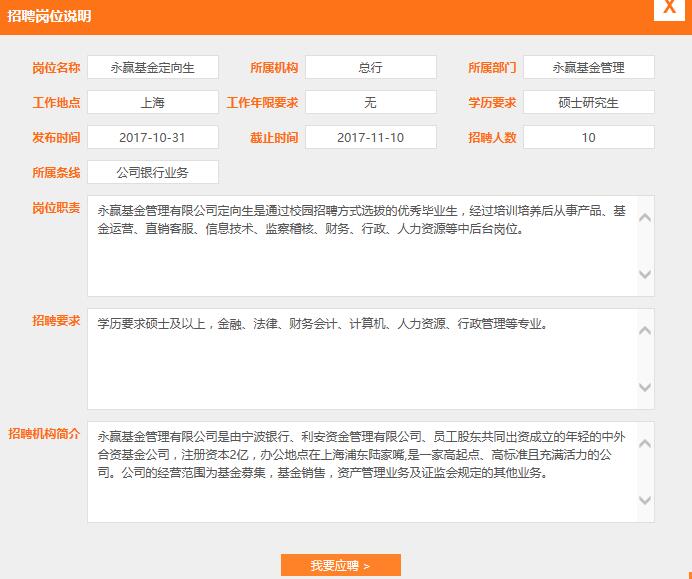Select the 学历要求 field showing 硕士研究生
Screen dimensions: 692x579
(588, 102)
